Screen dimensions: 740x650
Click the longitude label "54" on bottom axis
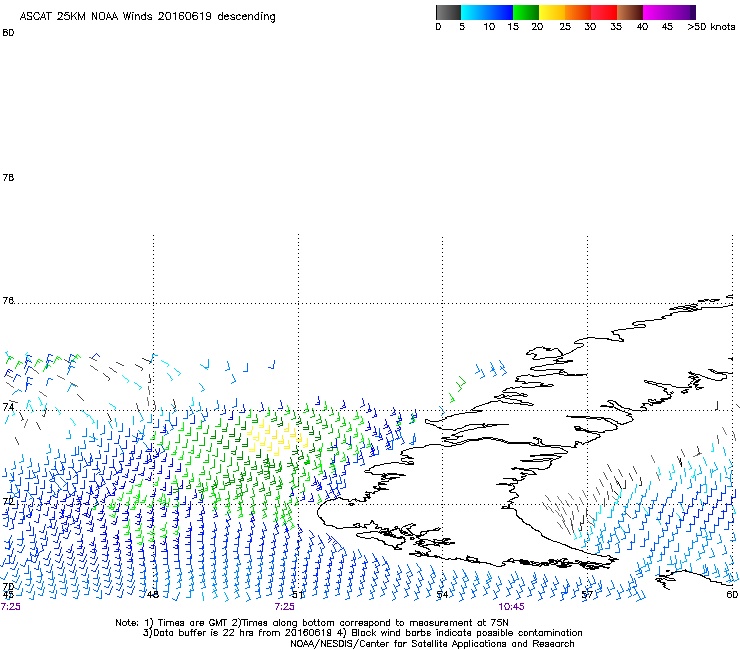(442, 594)
